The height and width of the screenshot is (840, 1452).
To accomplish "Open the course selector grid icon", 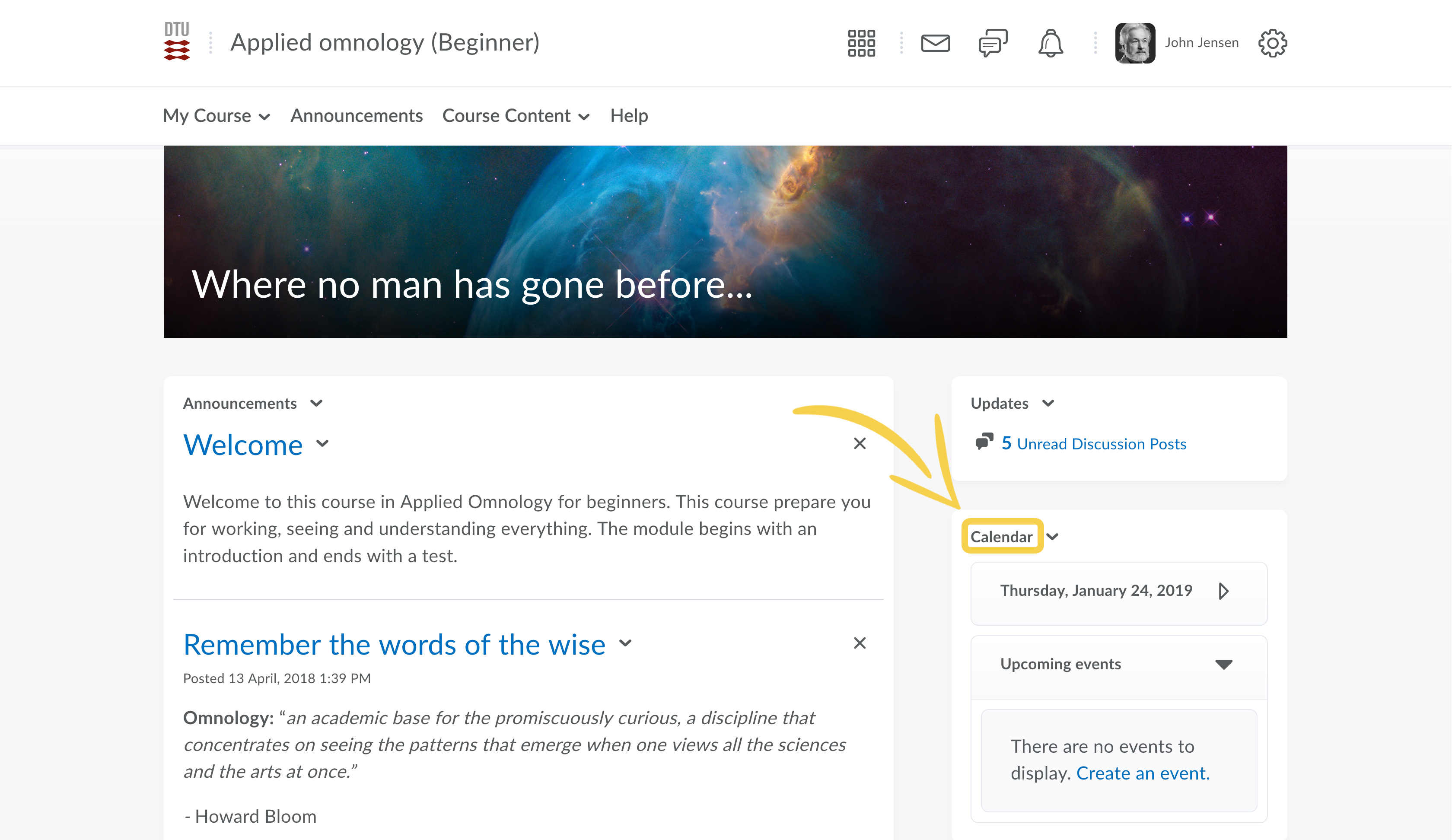I will tap(861, 43).
